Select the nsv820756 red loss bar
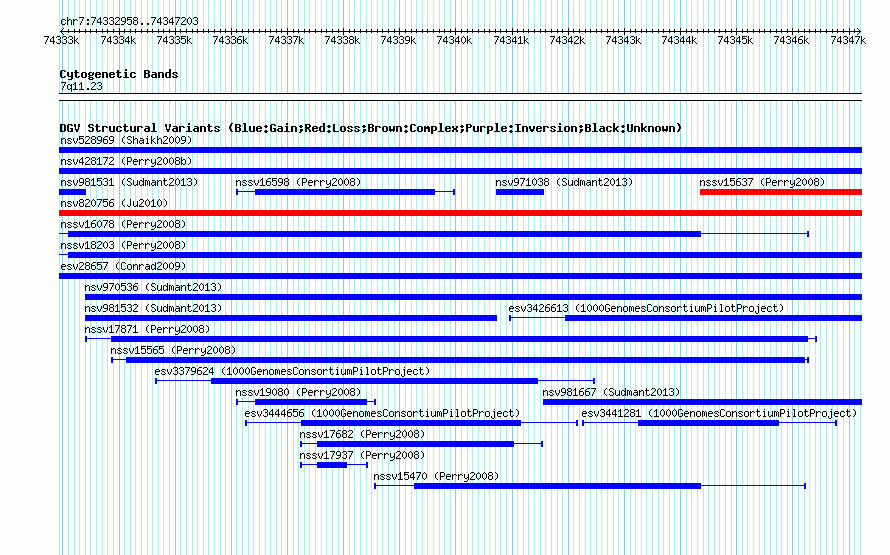Image resolution: width=890 pixels, height=555 pixels. pyautogui.click(x=460, y=213)
